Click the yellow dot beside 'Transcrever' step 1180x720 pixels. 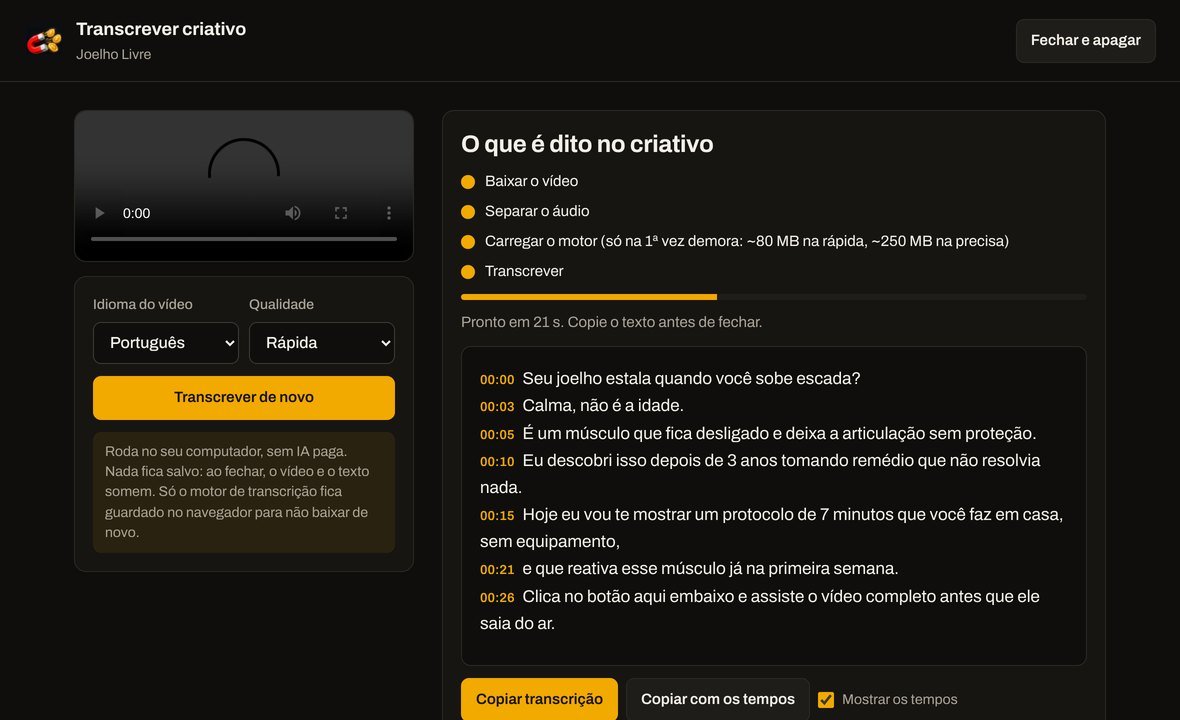[468, 272]
